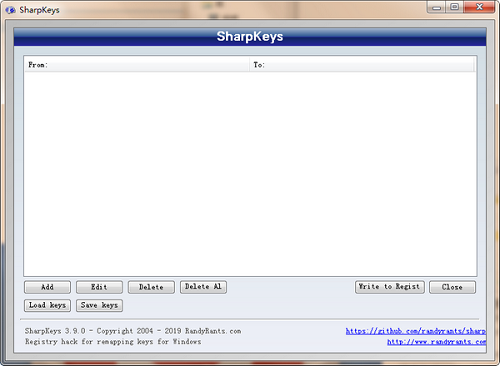
Task: Maximize the SharpKeys window
Action: click(454, 7)
